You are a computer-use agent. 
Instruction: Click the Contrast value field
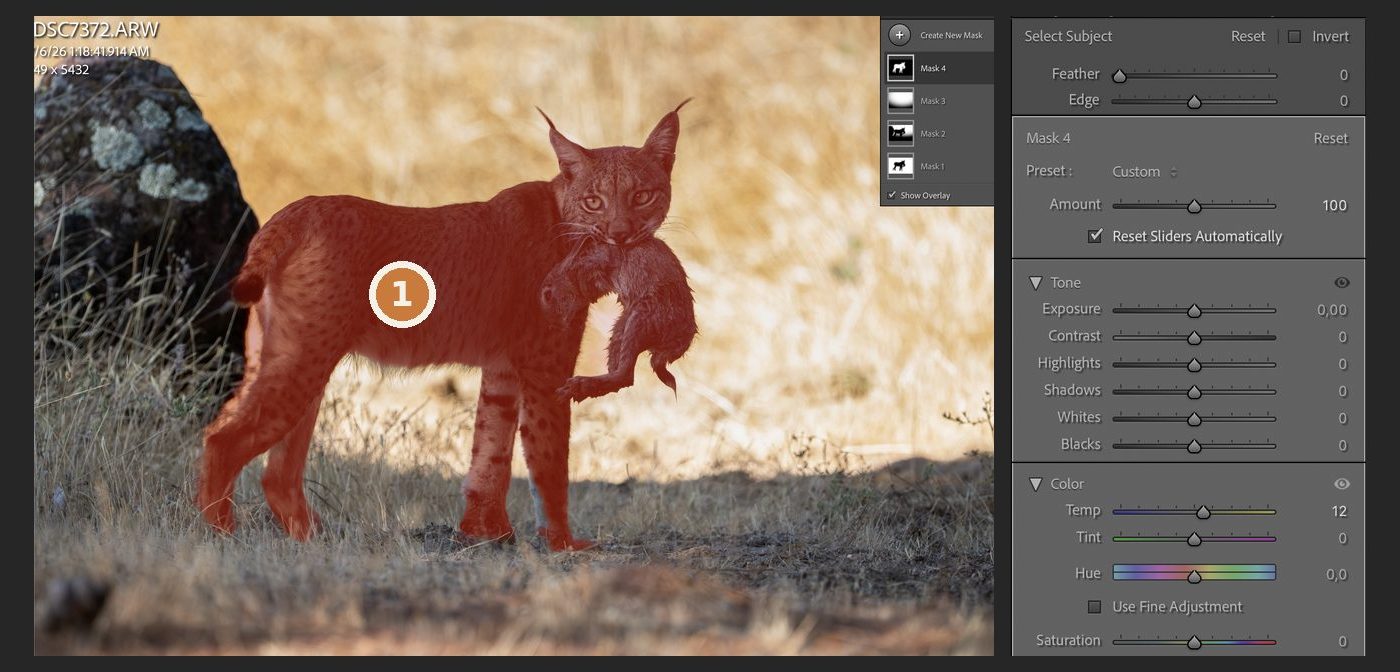coord(1343,337)
